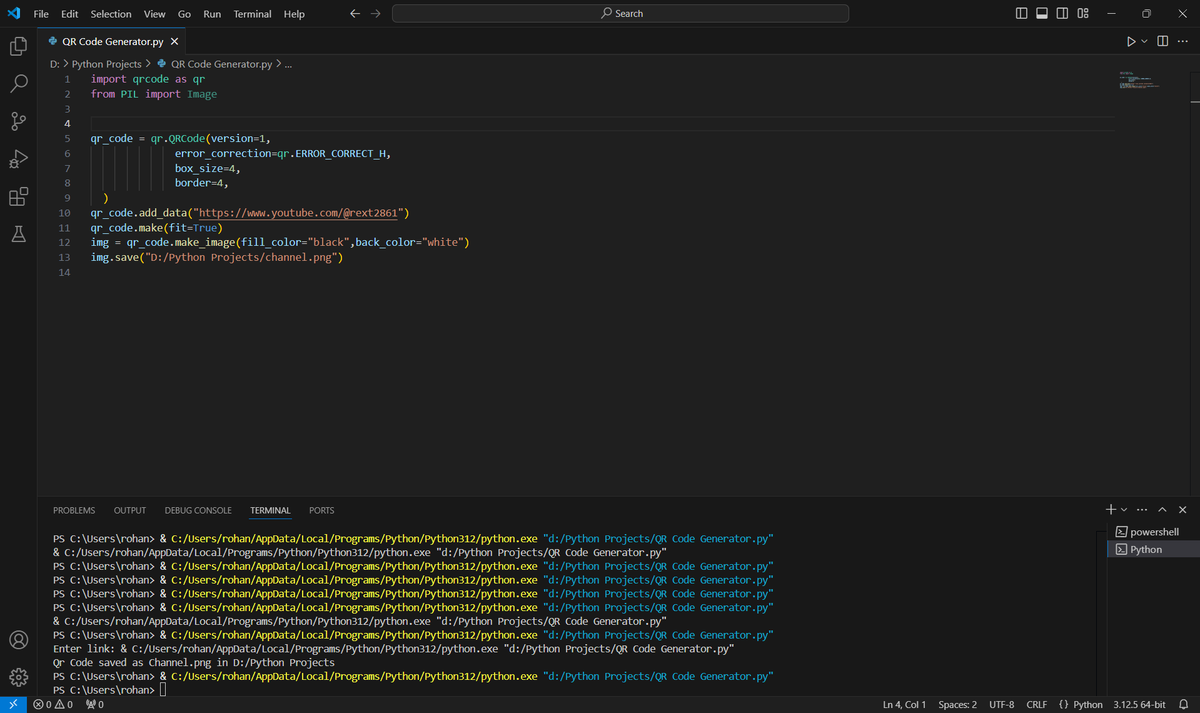Viewport: 1200px width, 713px height.
Task: Open the Accounts menu icon
Action: (x=18, y=639)
